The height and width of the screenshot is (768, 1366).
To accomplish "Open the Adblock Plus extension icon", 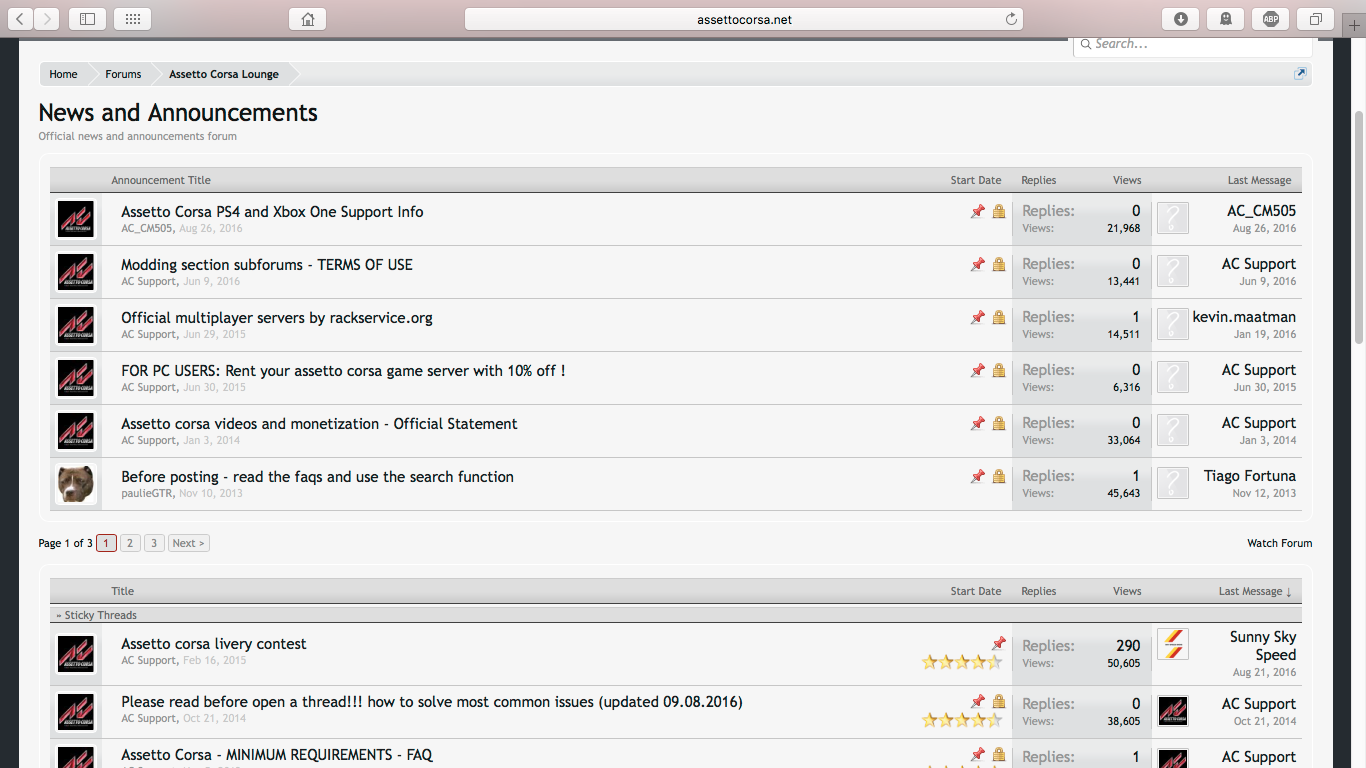I will pyautogui.click(x=1271, y=19).
